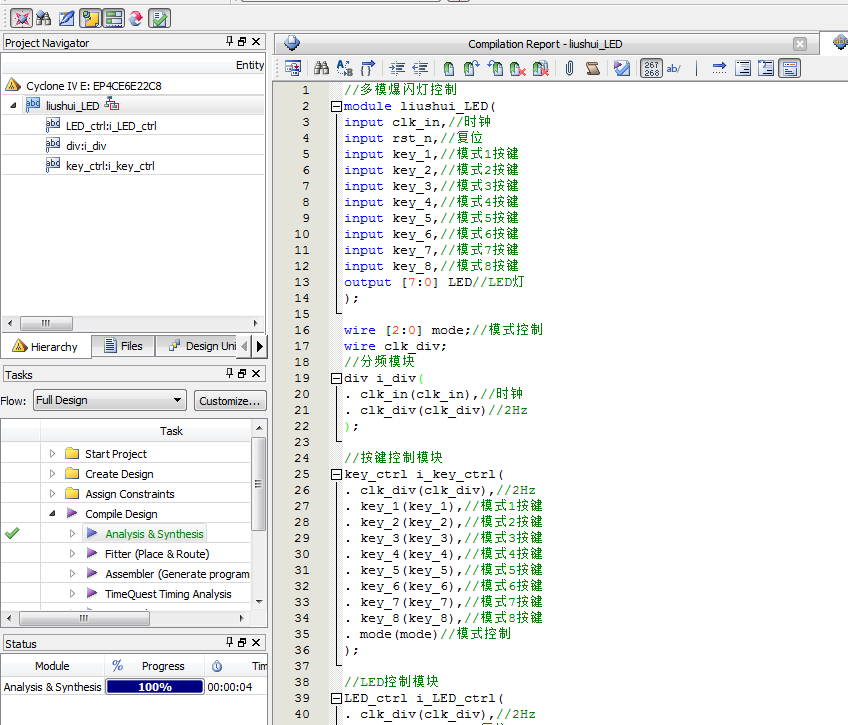Jump to the previous bookmark
This screenshot has height=725, width=848.
tap(495, 68)
